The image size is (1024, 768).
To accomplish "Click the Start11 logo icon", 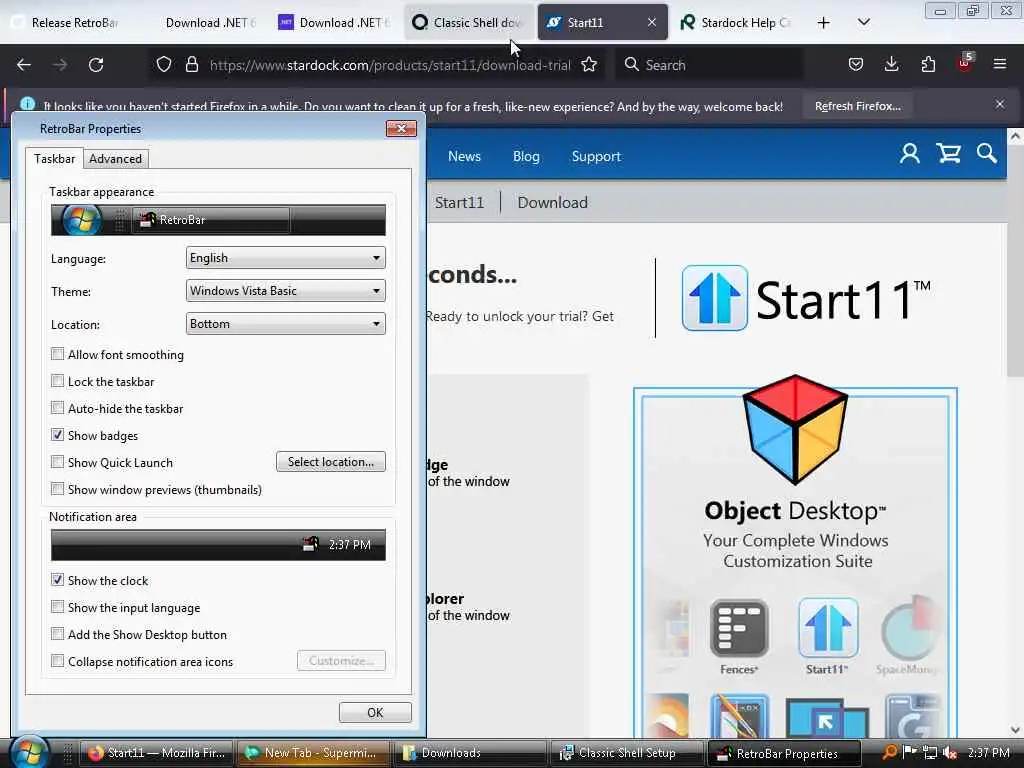I will pyautogui.click(x=714, y=298).
